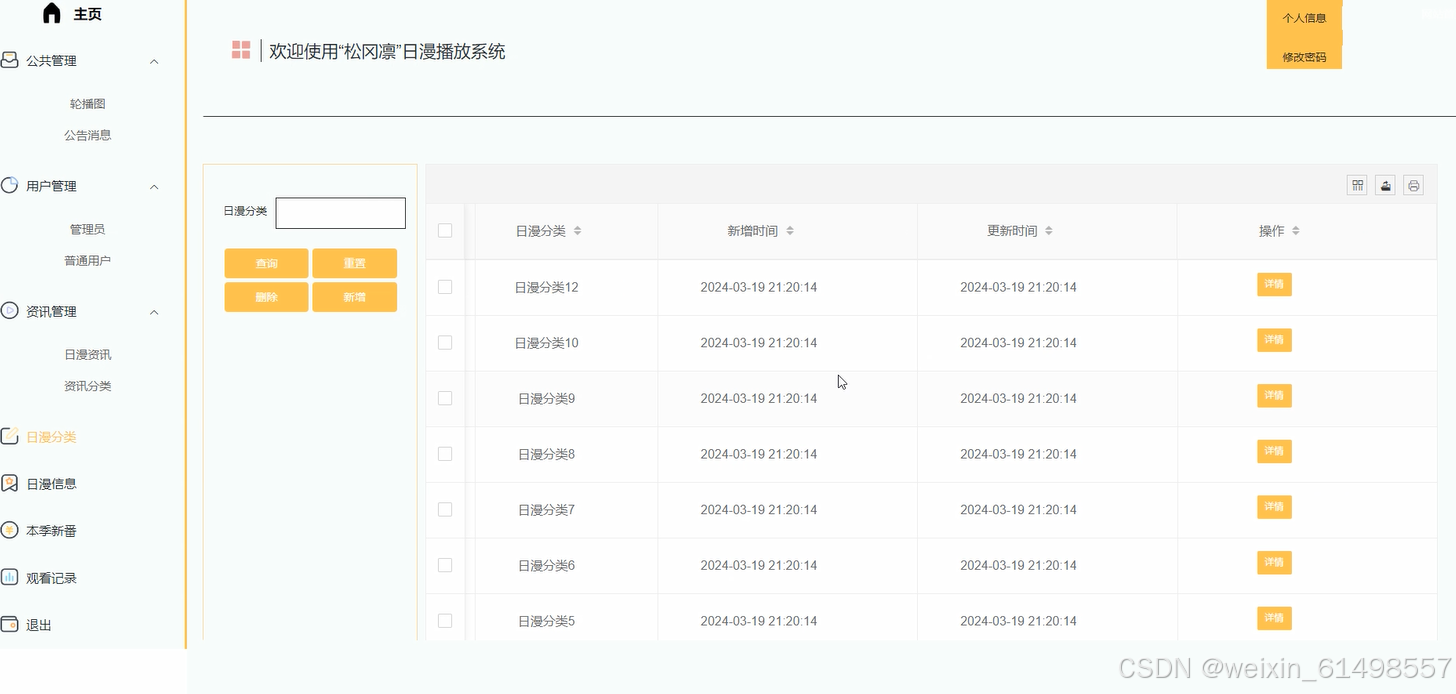
Task: Click the 资讯管理 circle icon
Action: pyautogui.click(x=10, y=311)
